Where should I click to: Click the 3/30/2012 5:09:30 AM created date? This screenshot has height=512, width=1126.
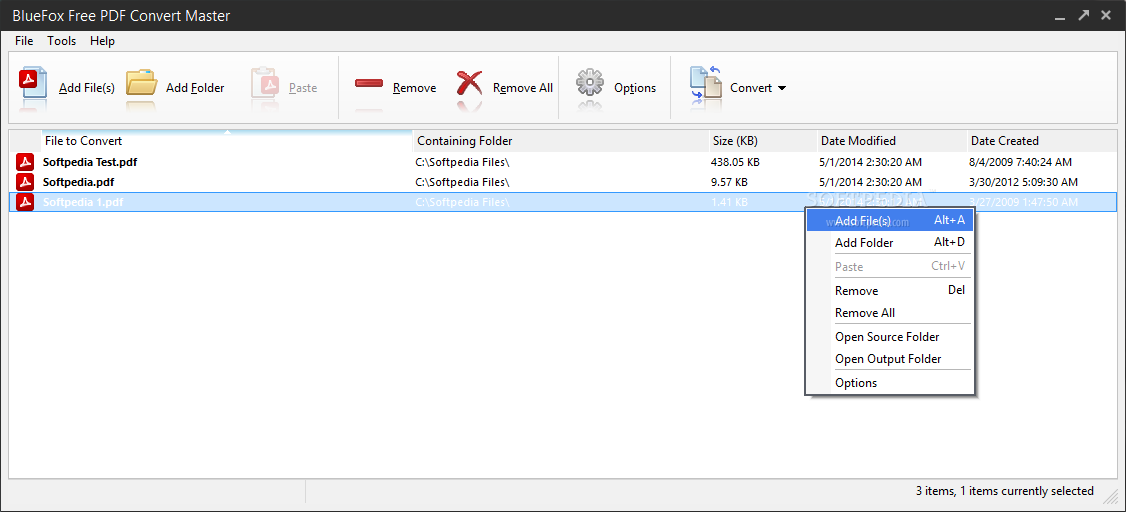(x=1023, y=182)
